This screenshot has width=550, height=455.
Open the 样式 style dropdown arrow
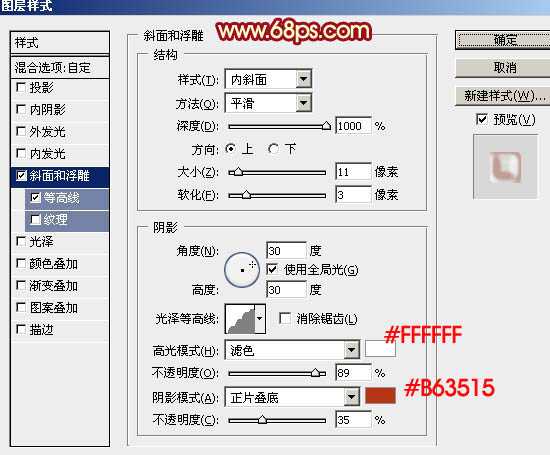click(303, 80)
